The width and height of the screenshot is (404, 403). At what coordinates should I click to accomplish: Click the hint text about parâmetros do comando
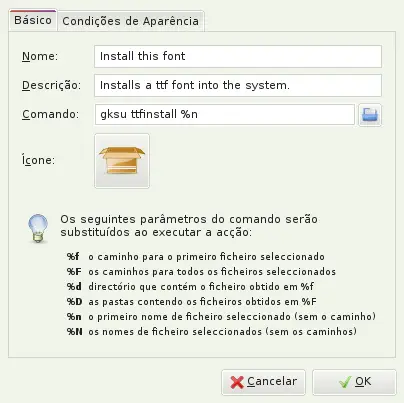click(x=189, y=226)
